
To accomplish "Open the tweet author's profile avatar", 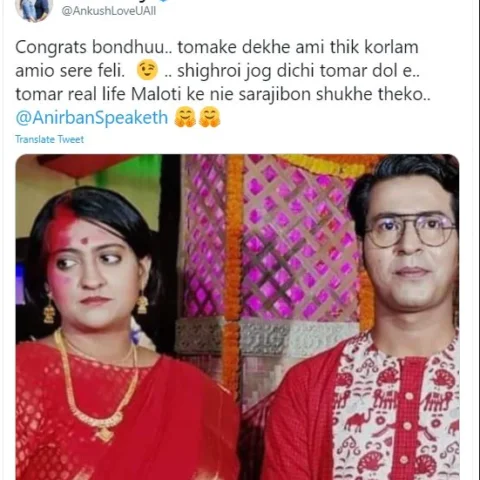I will [x=34, y=8].
